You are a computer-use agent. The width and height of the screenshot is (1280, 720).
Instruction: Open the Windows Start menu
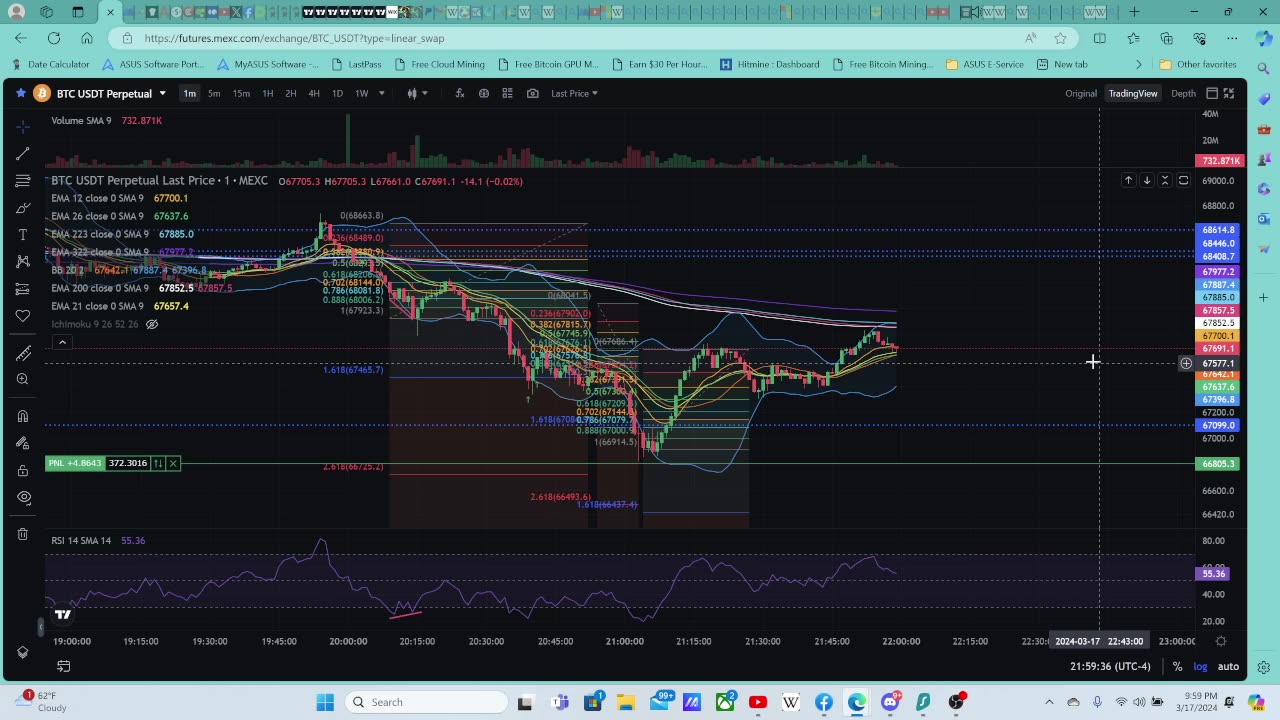click(325, 702)
